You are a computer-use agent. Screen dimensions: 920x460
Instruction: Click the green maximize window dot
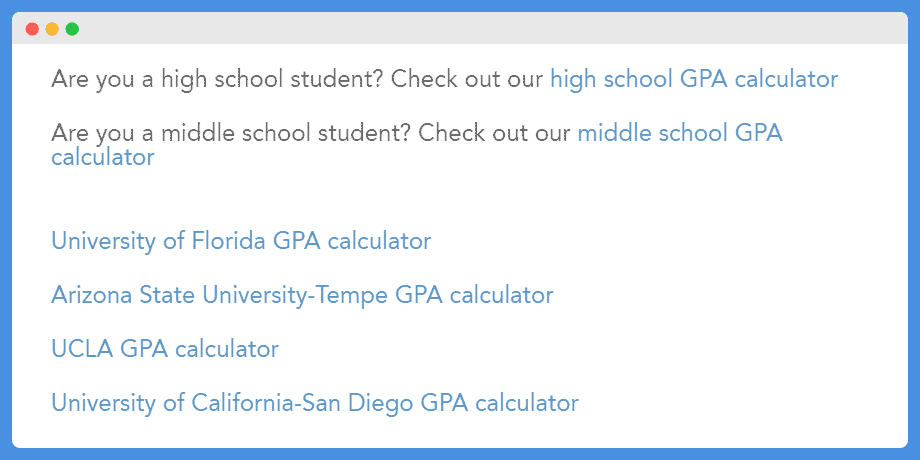click(x=72, y=29)
